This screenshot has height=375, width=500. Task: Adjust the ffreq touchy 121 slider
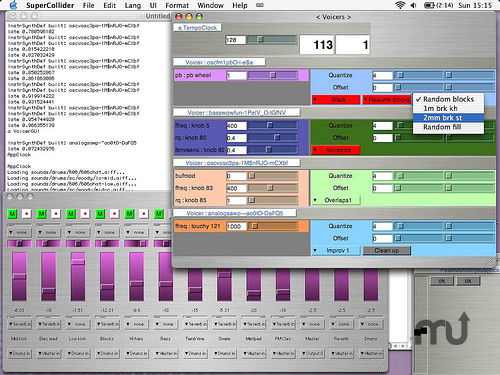[273, 226]
